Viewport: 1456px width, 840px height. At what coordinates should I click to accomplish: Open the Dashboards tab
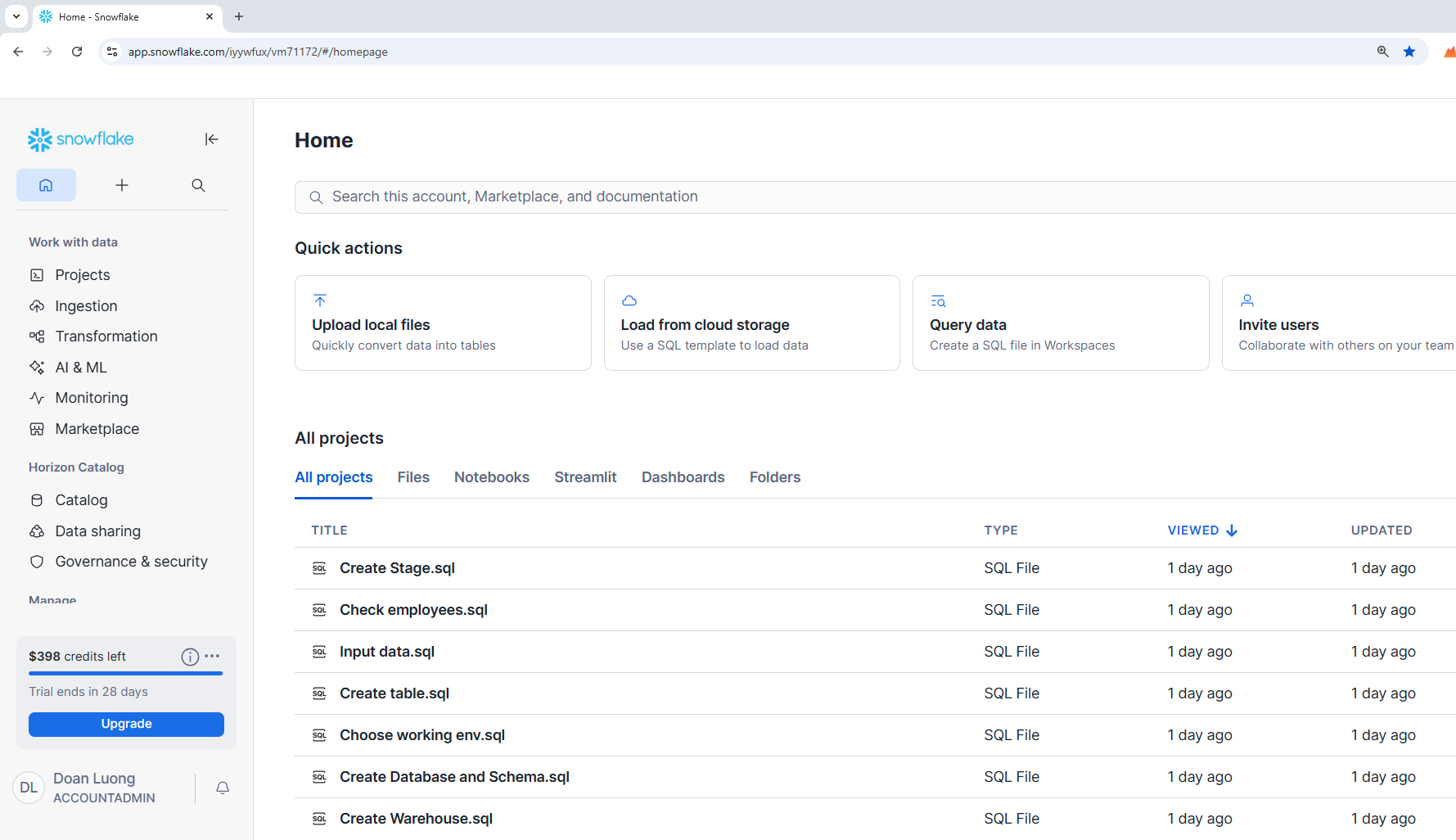683,477
